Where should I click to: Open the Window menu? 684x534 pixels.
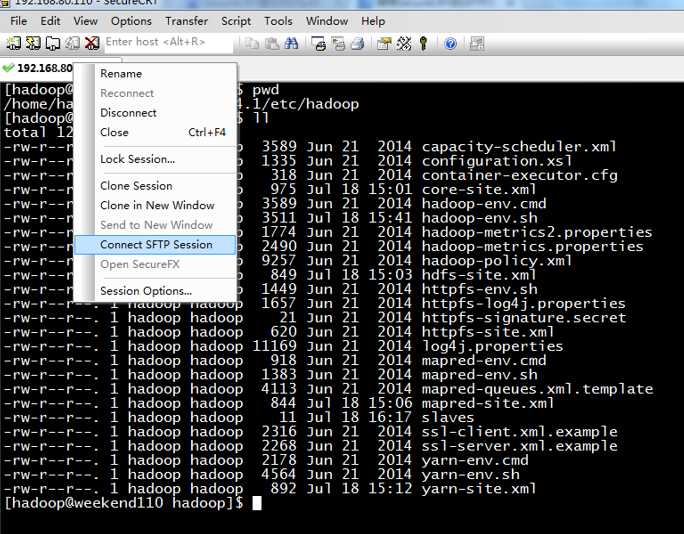(x=327, y=21)
